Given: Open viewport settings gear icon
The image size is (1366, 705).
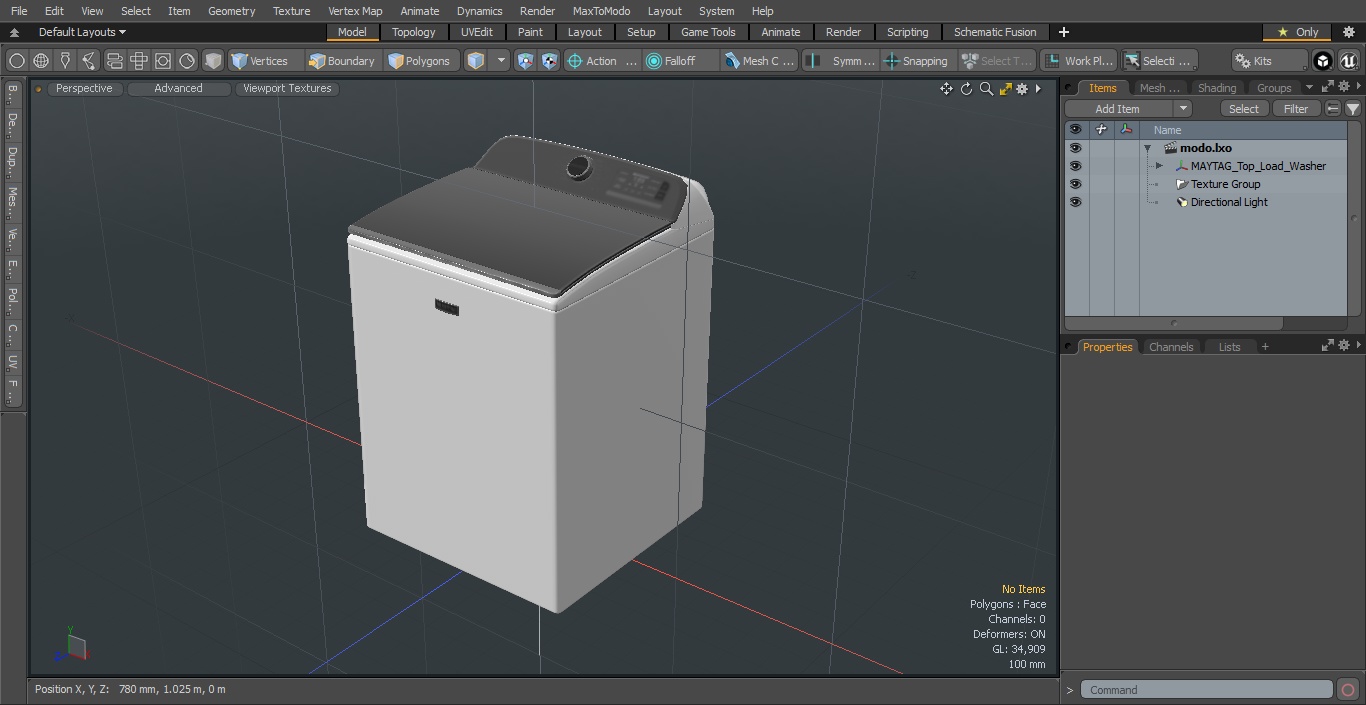Looking at the screenshot, I should point(1022,89).
